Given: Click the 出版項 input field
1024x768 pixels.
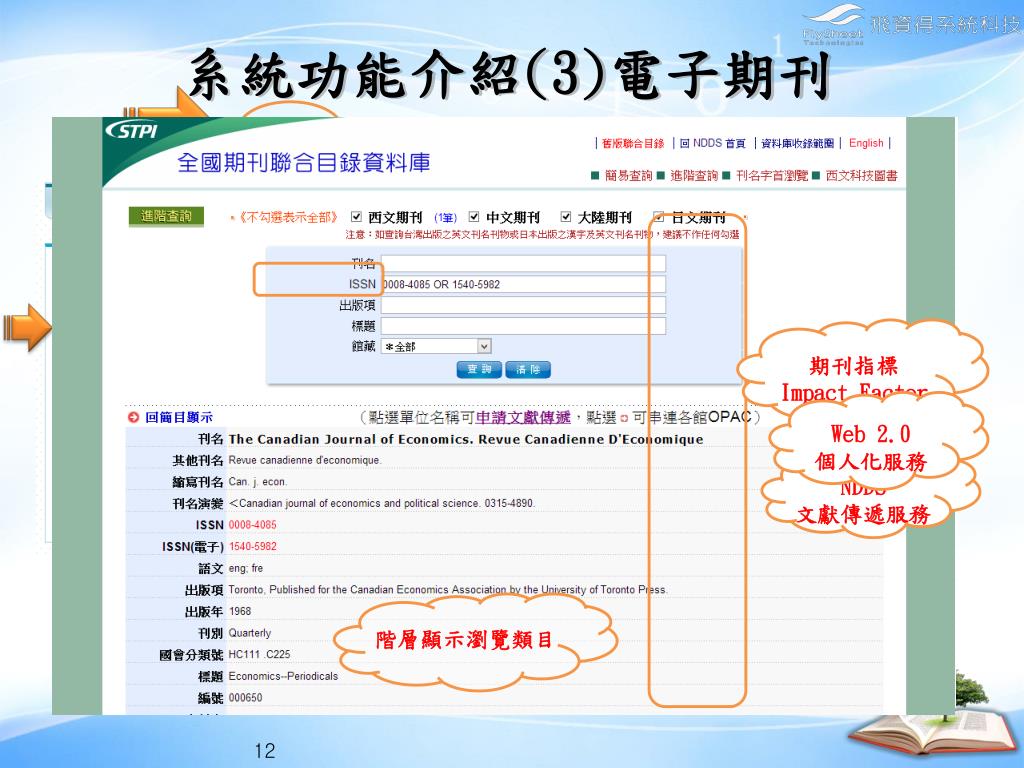Looking at the screenshot, I should (x=523, y=305).
